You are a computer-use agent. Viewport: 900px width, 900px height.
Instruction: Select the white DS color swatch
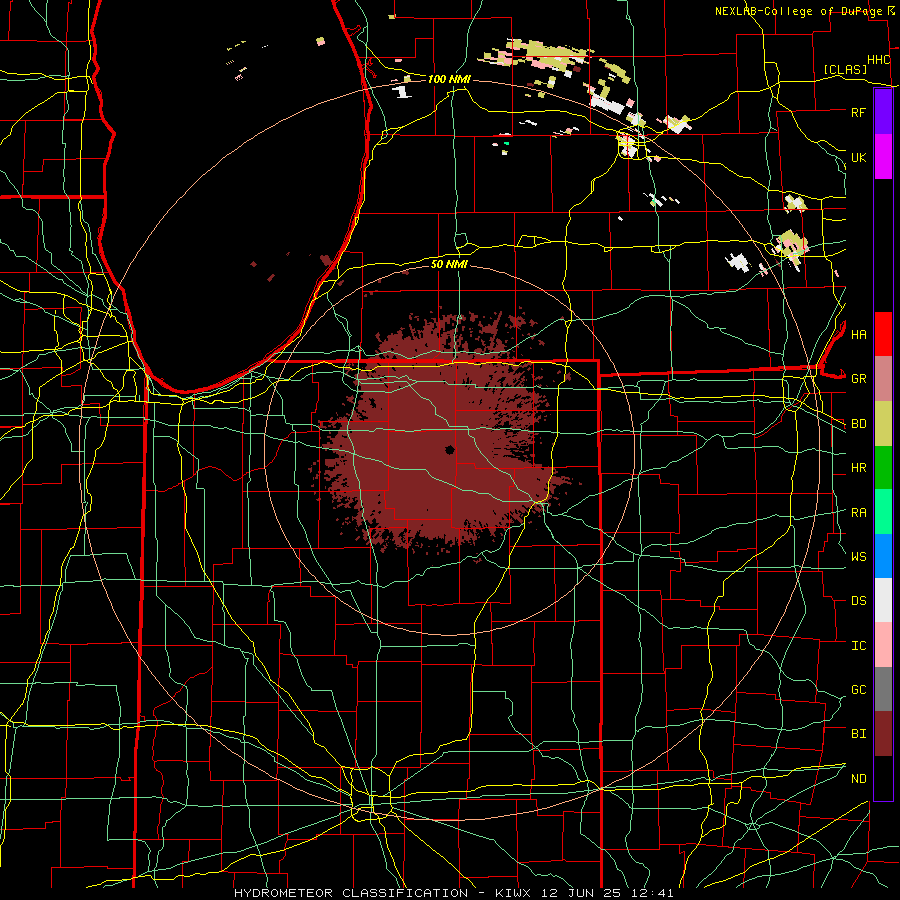883,600
